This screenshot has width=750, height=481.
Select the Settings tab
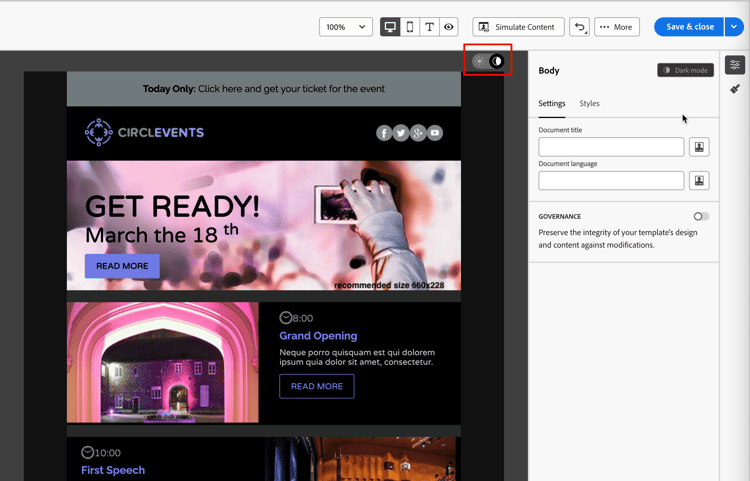coord(551,104)
